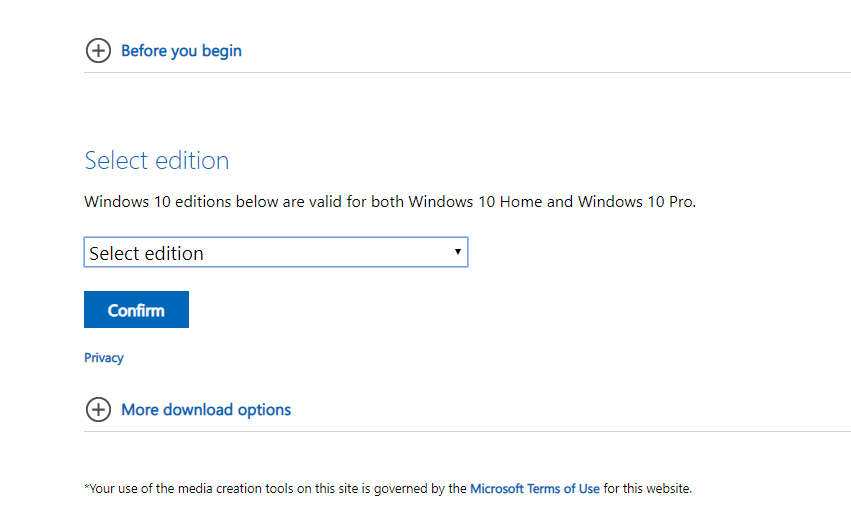Open the Privacy link
This screenshot has width=851, height=524.
click(104, 358)
